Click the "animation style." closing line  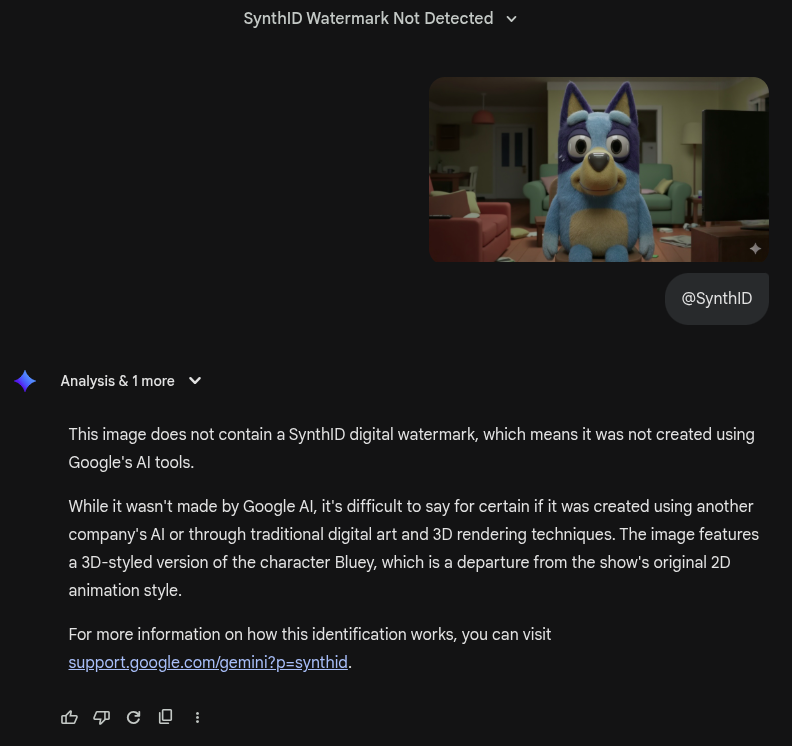point(125,590)
